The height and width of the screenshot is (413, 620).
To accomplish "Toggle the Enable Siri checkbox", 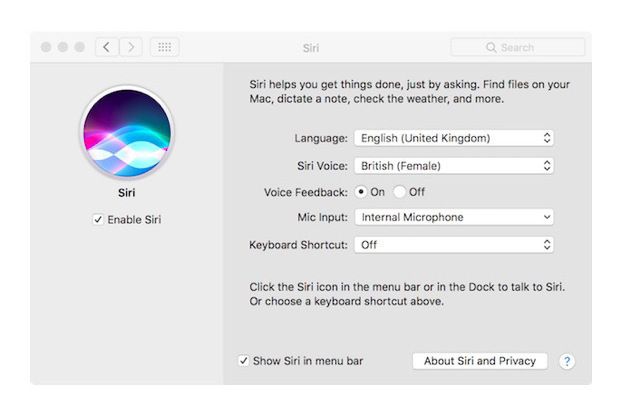I will point(98,219).
